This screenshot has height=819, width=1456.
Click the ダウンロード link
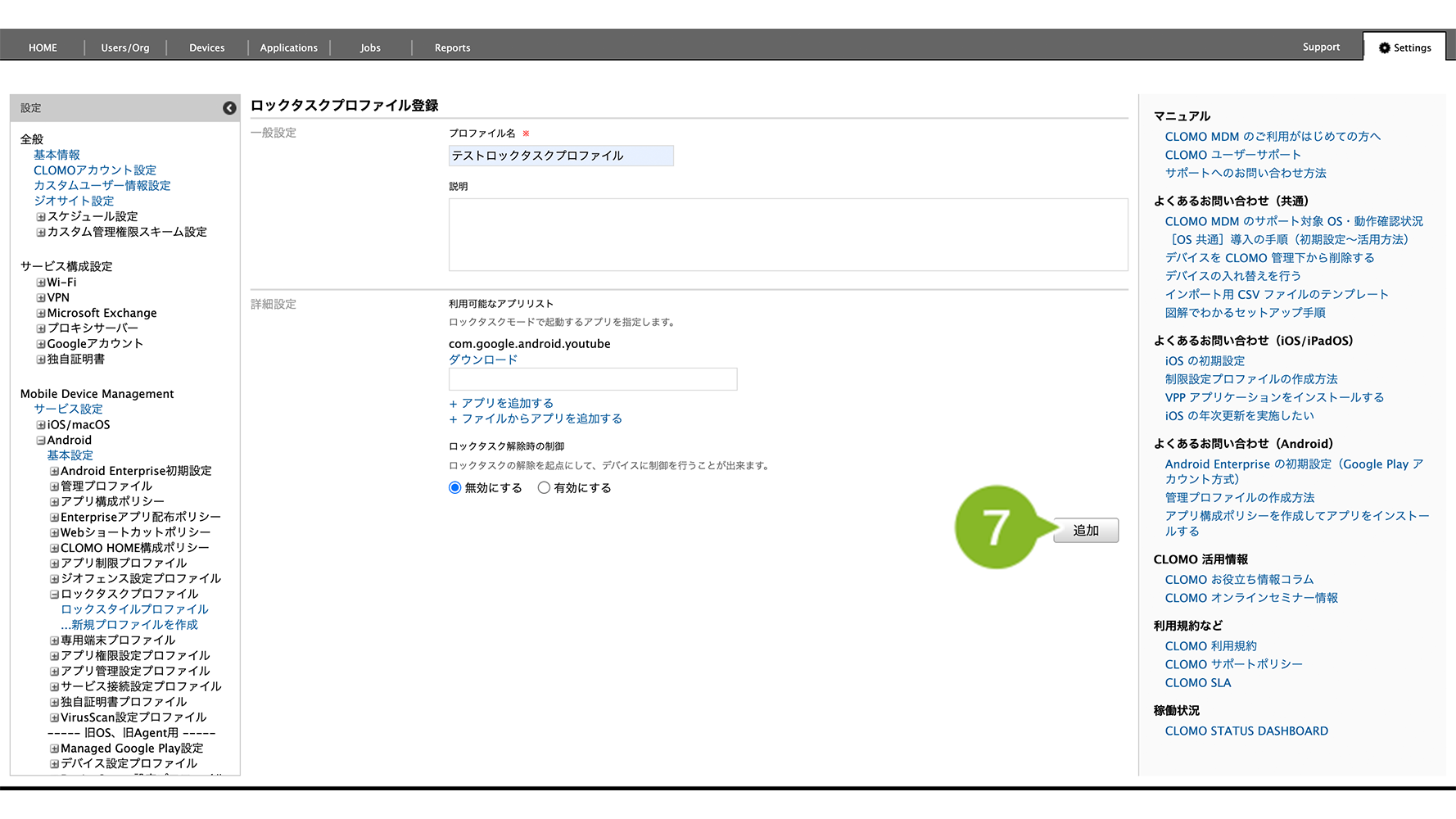[483, 360]
